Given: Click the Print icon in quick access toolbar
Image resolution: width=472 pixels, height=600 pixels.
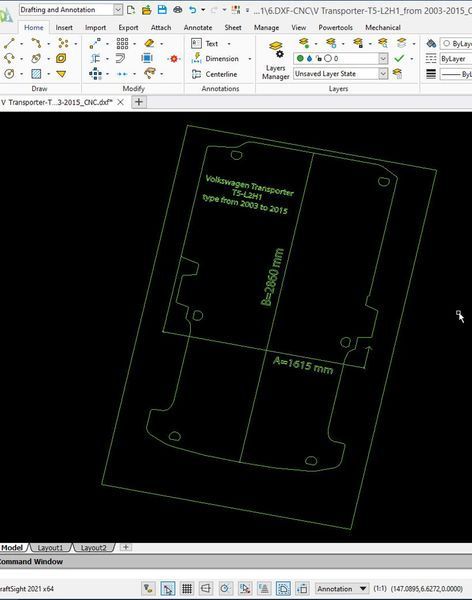Looking at the screenshot, I should pyautogui.click(x=178, y=10).
